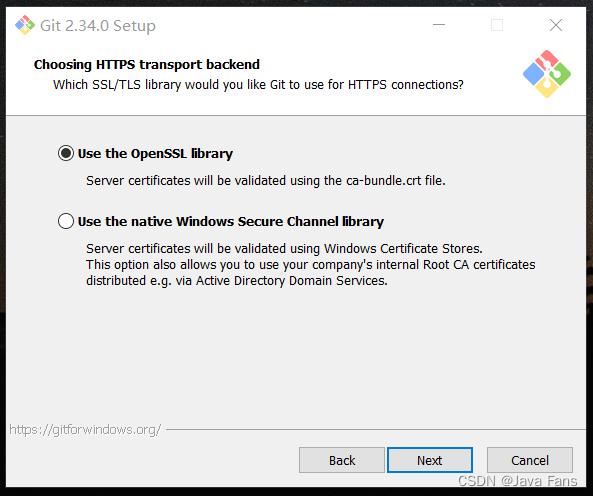This screenshot has width=593, height=496.
Task: Cancel the Git installation
Action: (530, 460)
